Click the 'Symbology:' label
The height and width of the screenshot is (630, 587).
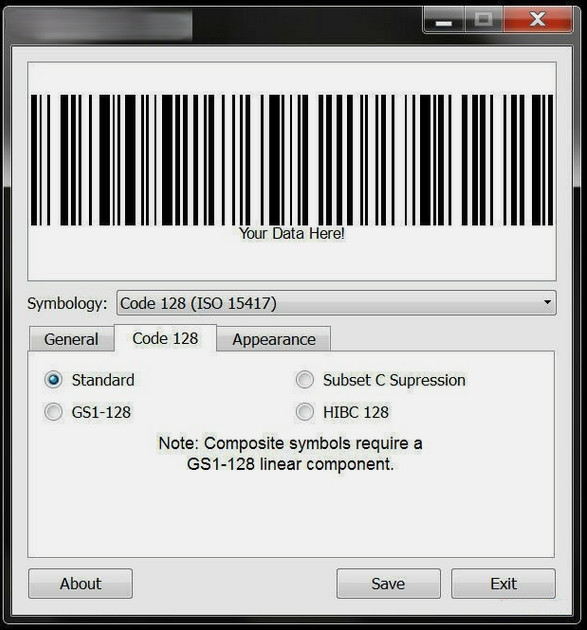pos(67,303)
